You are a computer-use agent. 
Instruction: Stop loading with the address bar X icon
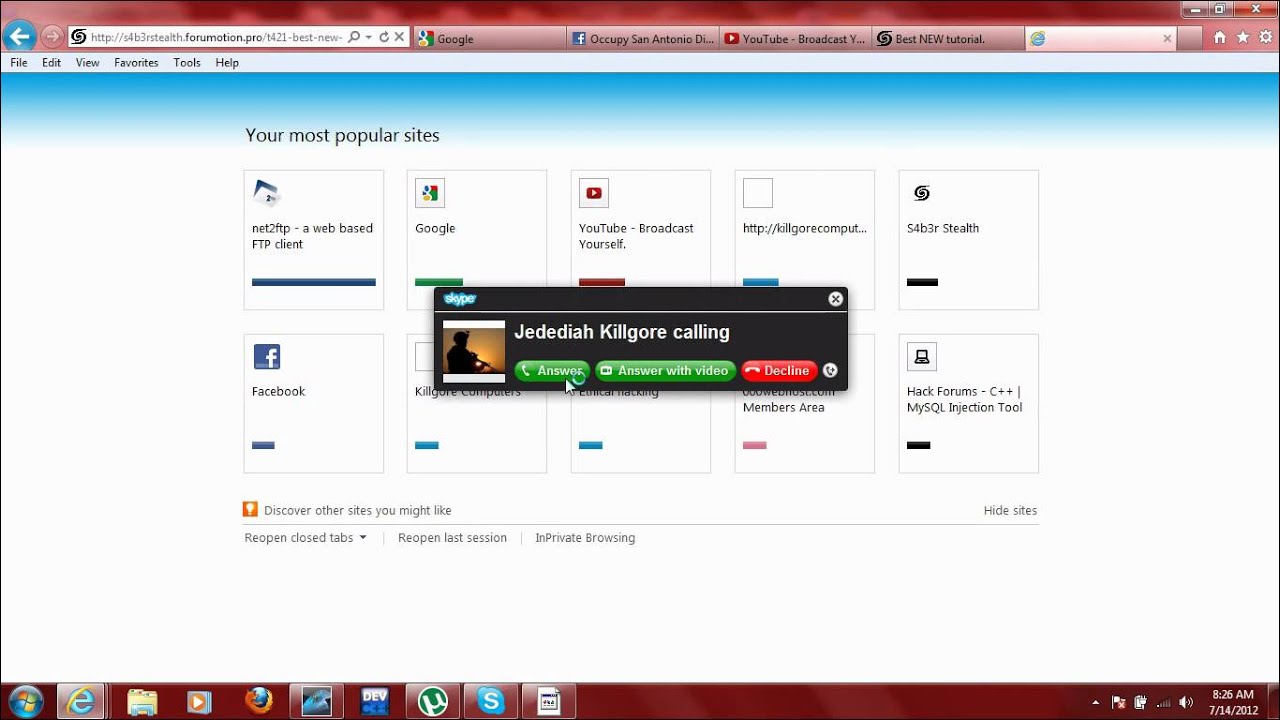coord(400,37)
